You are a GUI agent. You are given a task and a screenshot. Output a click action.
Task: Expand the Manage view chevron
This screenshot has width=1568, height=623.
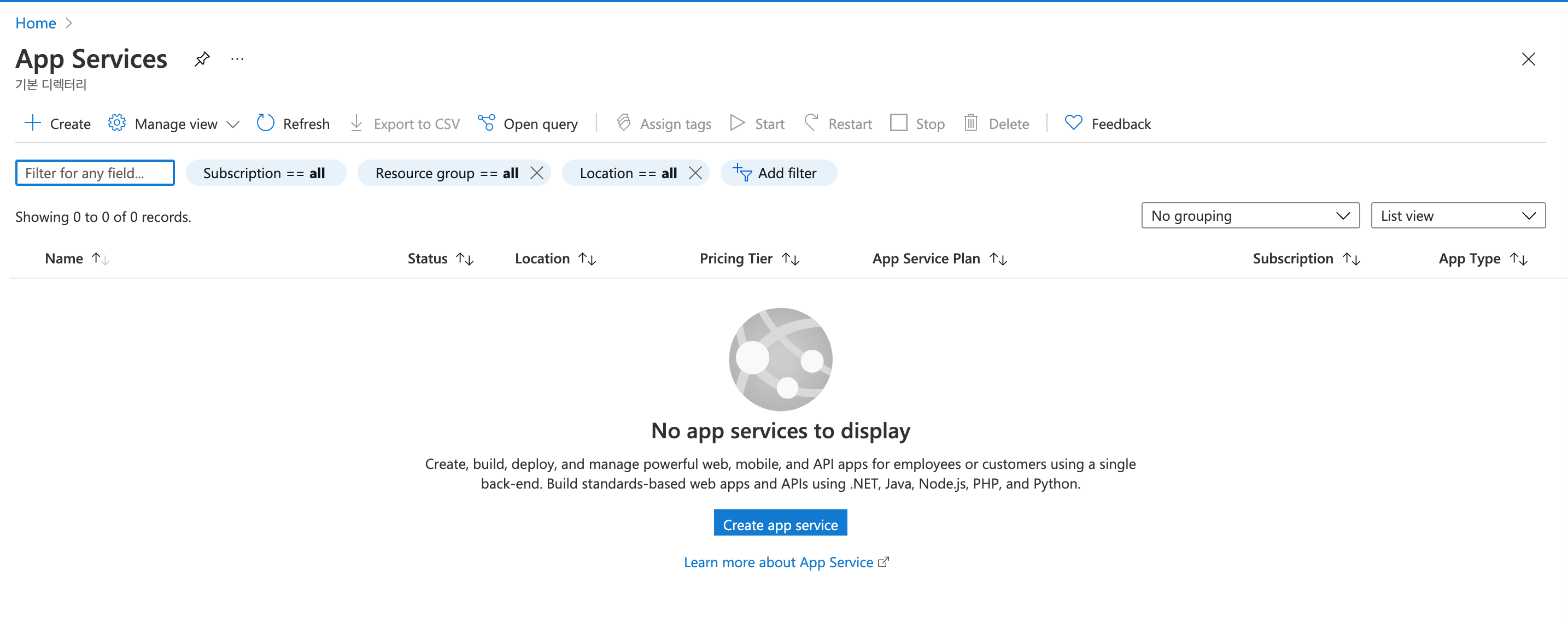[232, 124]
